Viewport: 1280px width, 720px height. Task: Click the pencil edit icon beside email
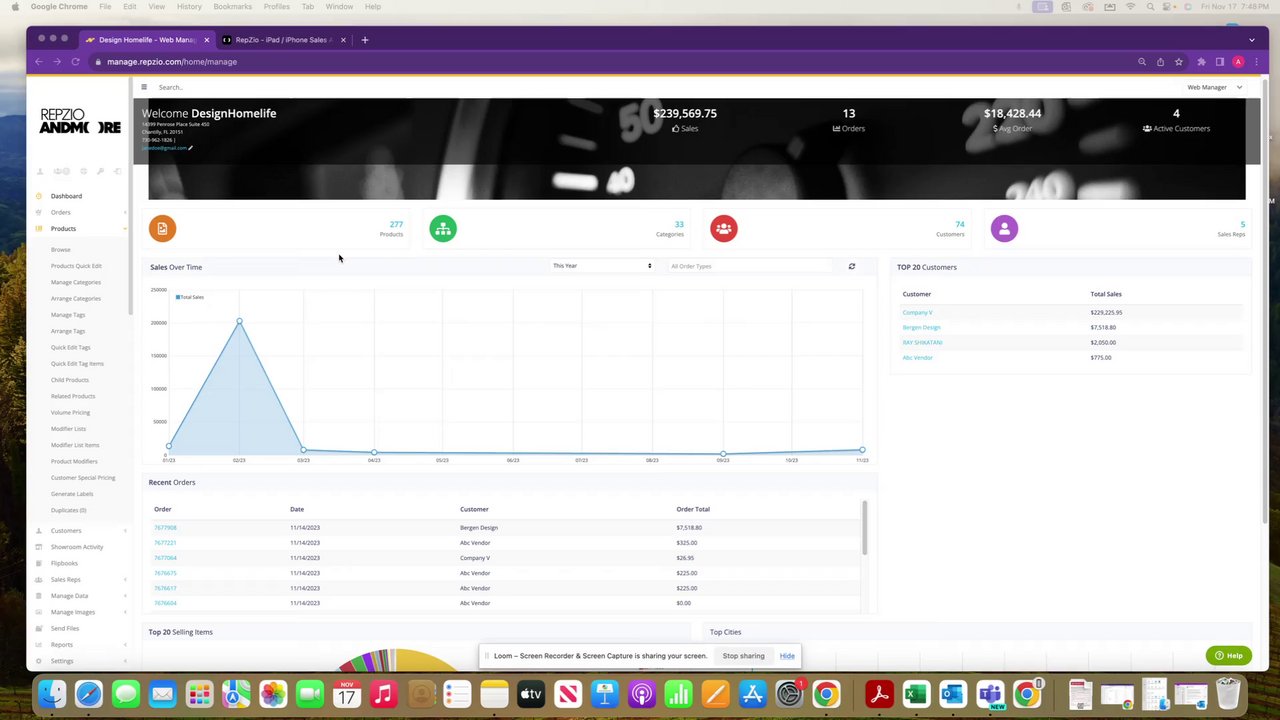click(x=190, y=148)
